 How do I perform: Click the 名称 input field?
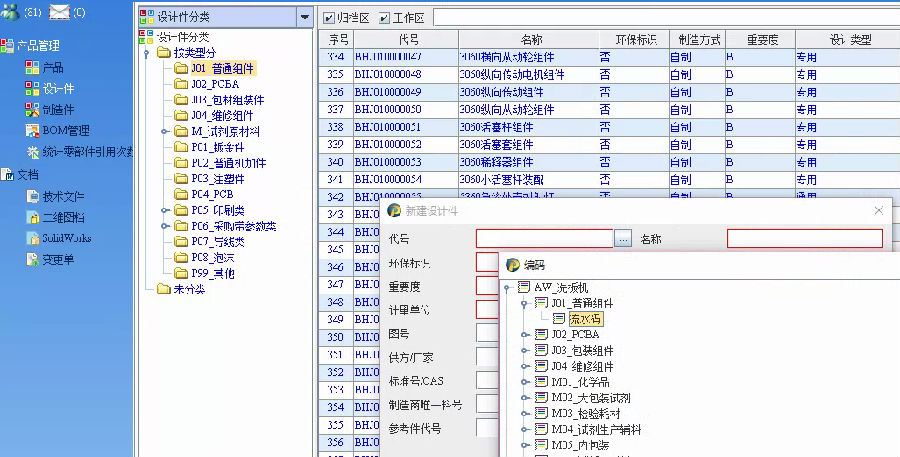pos(804,239)
